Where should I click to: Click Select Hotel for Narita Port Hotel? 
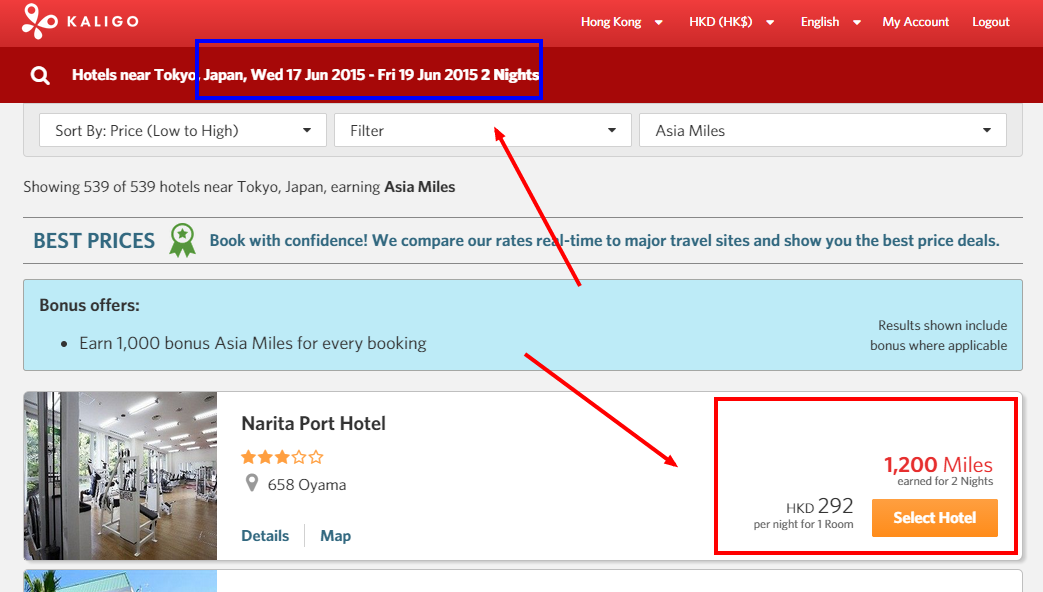point(935,518)
